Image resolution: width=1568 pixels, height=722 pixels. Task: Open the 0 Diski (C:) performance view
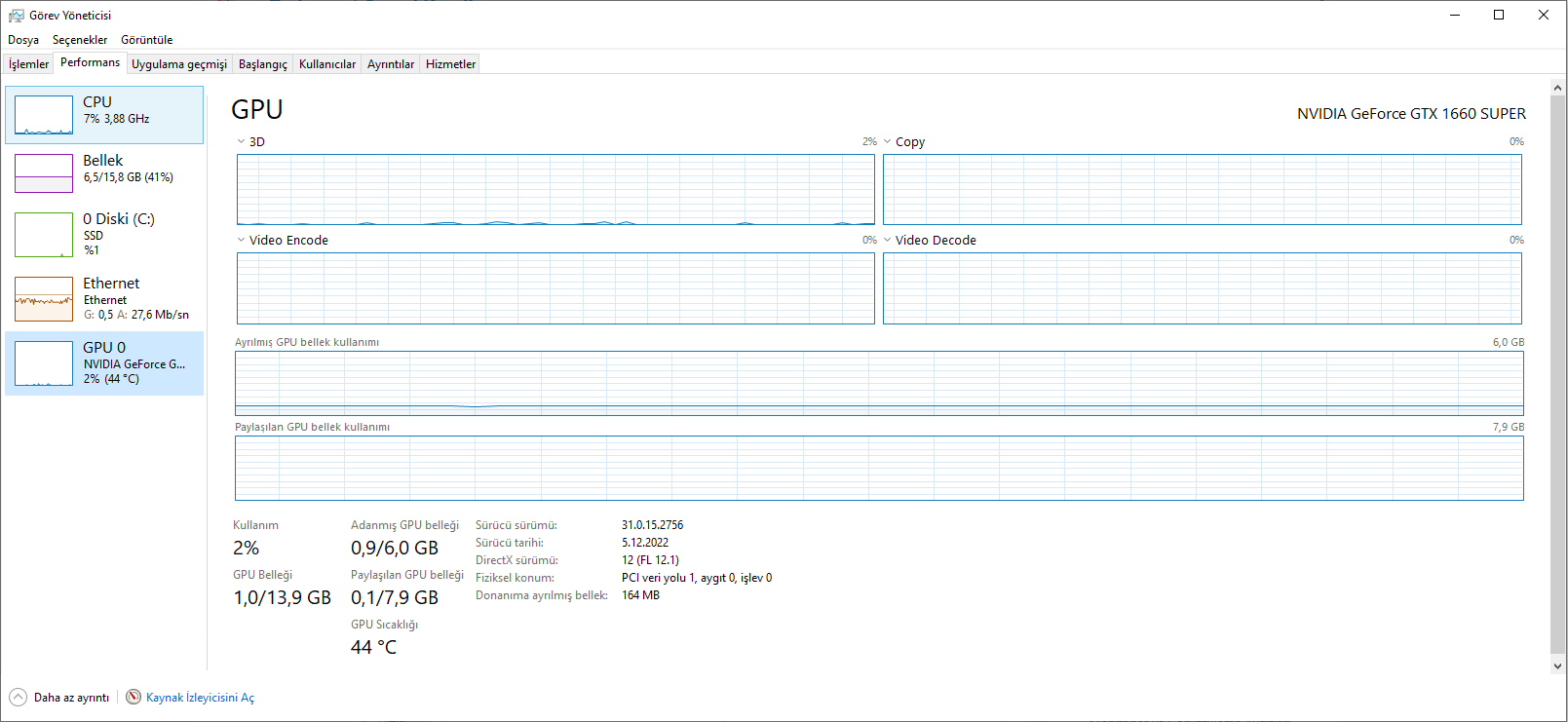pyautogui.click(x=44, y=234)
